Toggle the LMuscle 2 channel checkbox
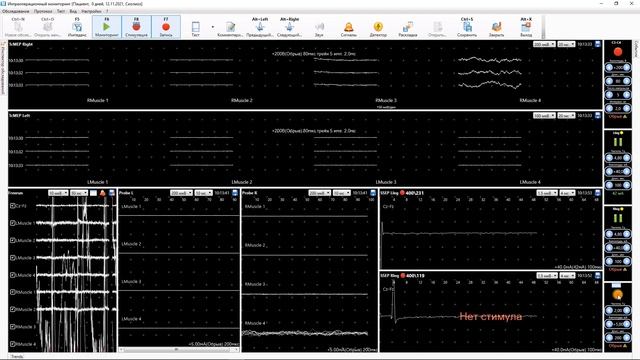Viewport: 640px width, 360px height. 13,240
